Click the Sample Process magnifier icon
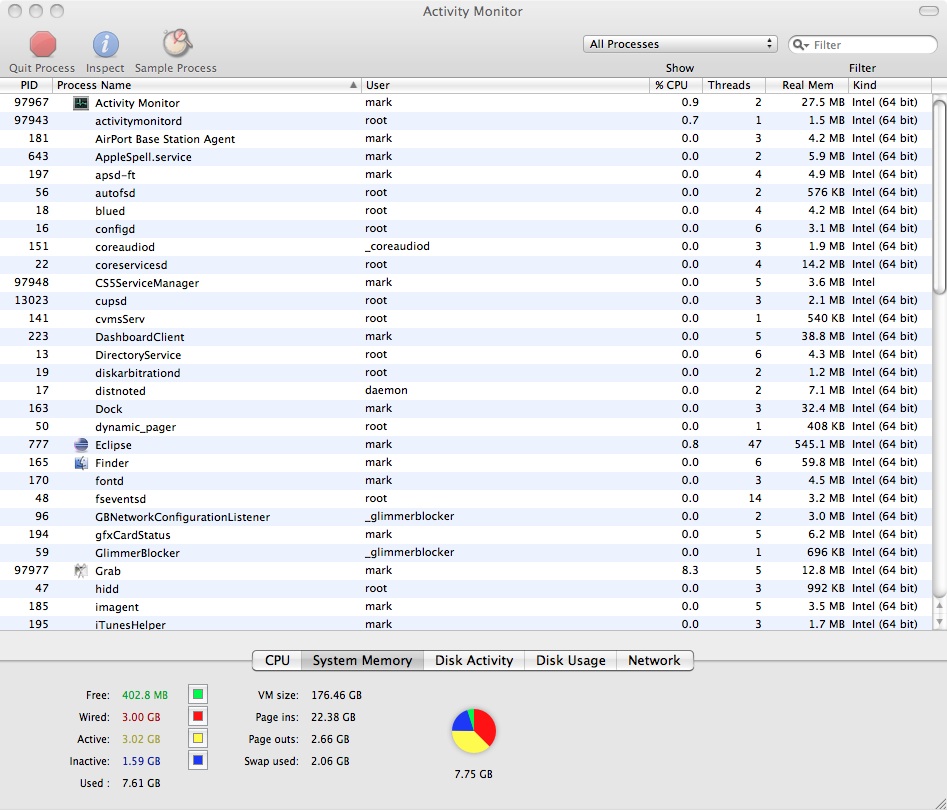 (x=176, y=43)
